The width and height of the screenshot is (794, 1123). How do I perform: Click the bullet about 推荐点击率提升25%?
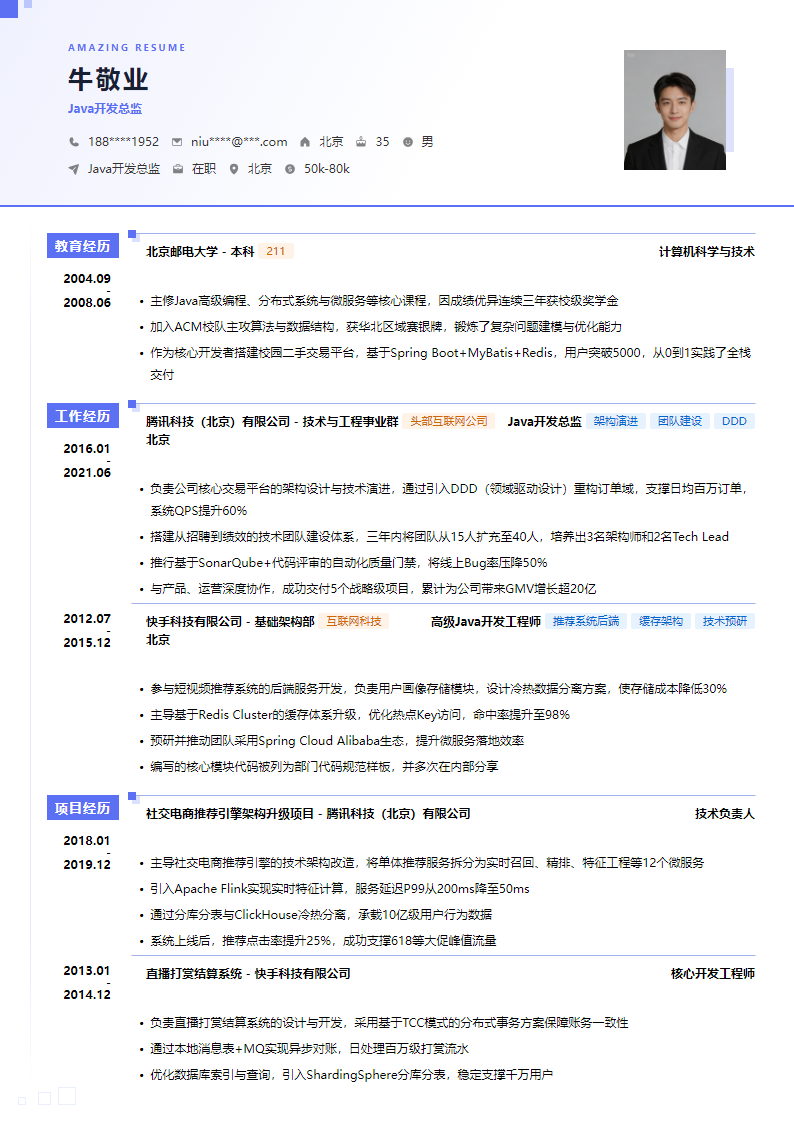pos(323,940)
